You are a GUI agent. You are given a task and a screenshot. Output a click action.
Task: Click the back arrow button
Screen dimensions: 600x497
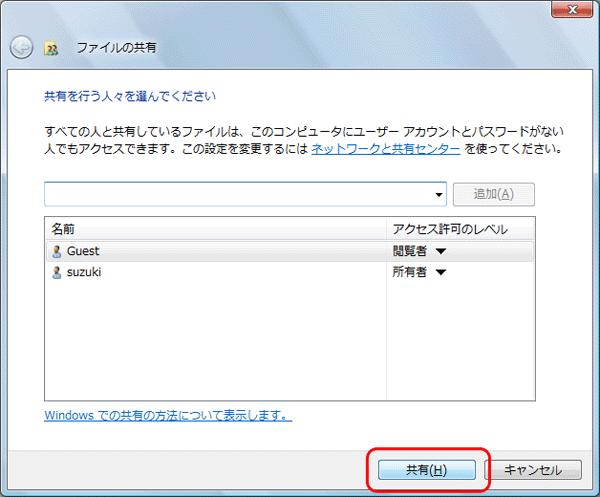[x=21, y=47]
